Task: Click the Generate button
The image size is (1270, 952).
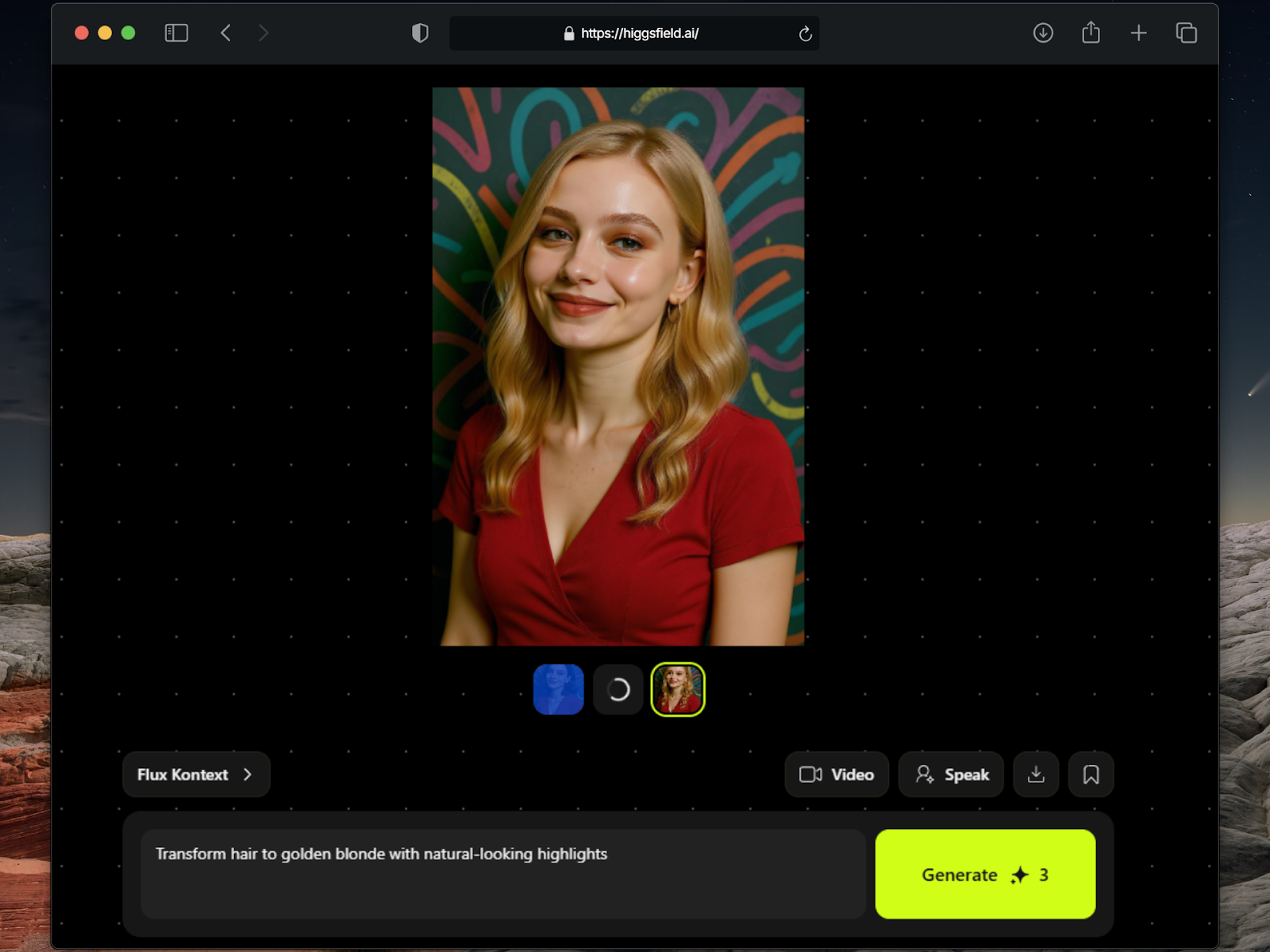Action: [x=985, y=874]
